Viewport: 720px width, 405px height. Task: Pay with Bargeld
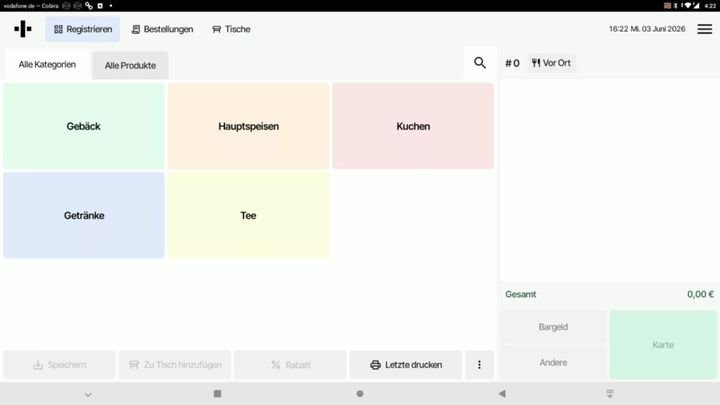pyautogui.click(x=553, y=327)
